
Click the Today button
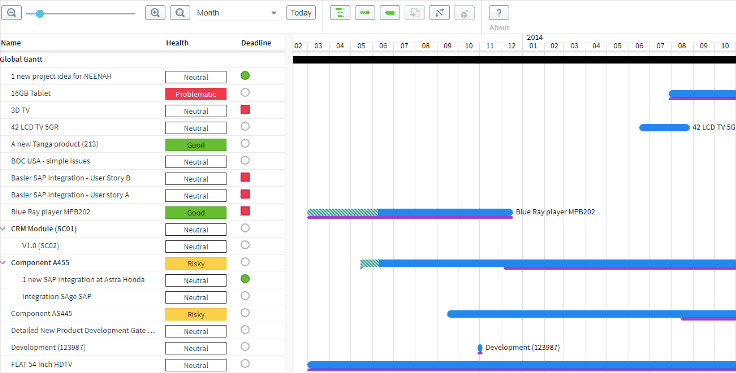pos(301,13)
